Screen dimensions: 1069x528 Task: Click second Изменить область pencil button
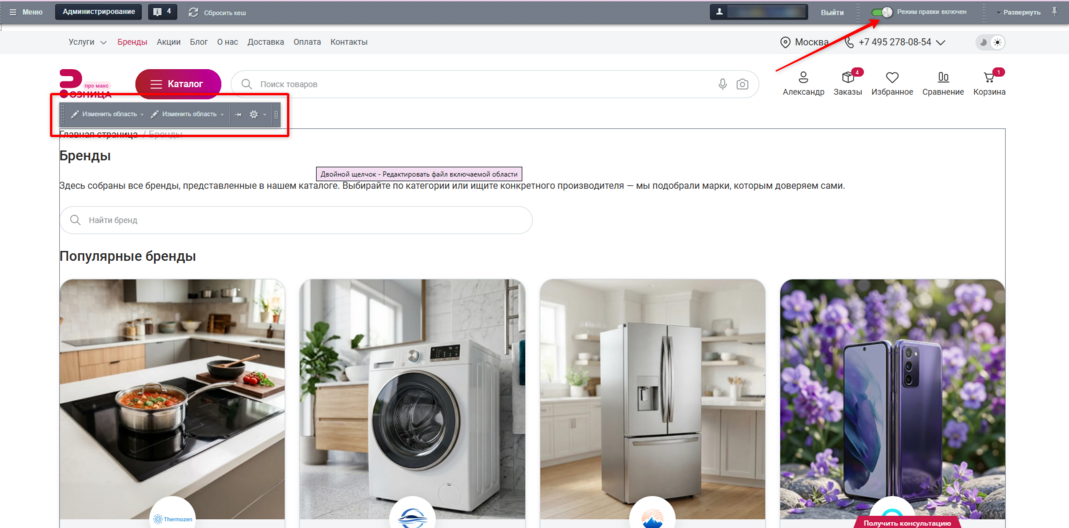coord(183,114)
